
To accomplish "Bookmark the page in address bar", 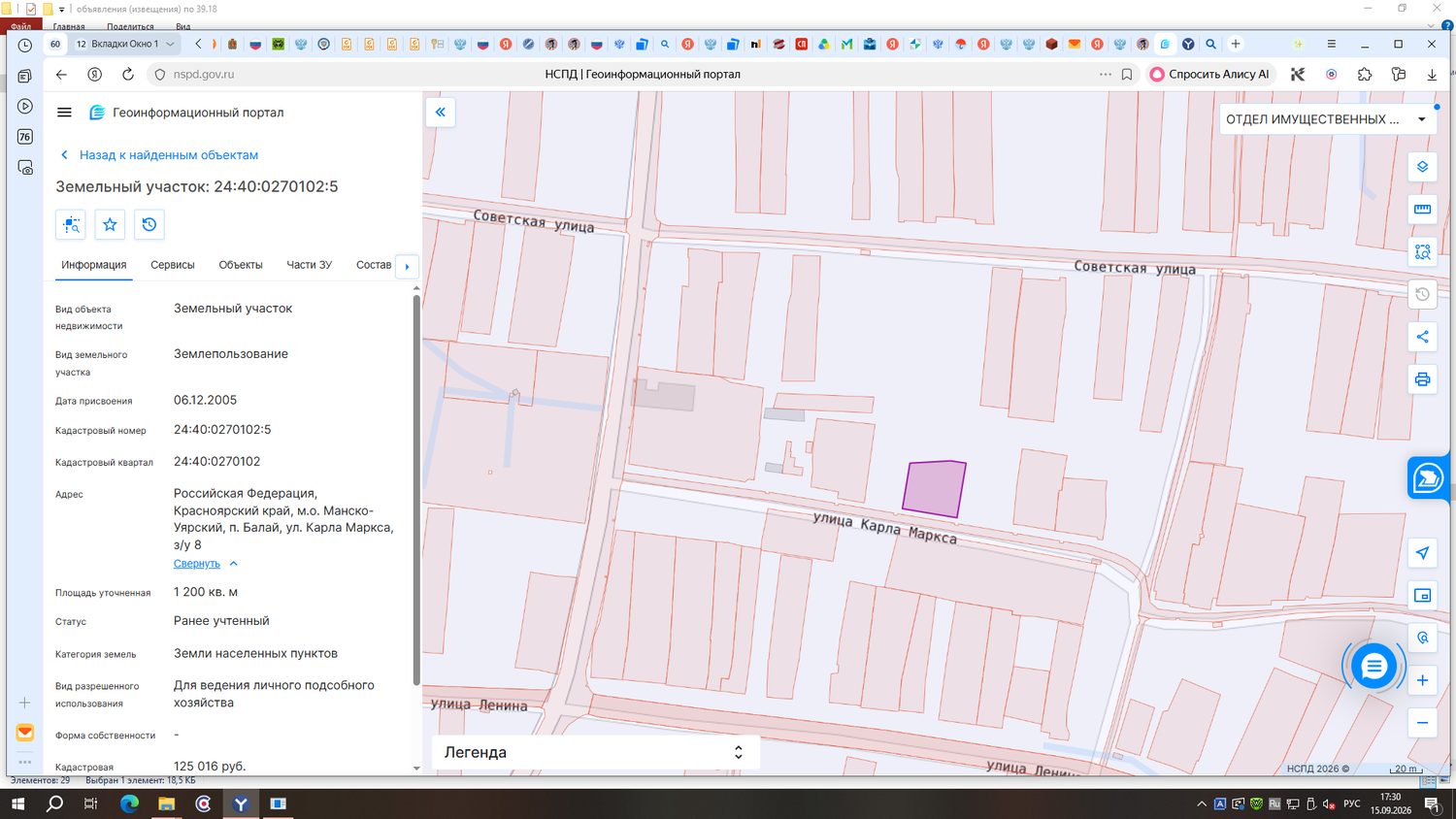I will click(x=1127, y=74).
